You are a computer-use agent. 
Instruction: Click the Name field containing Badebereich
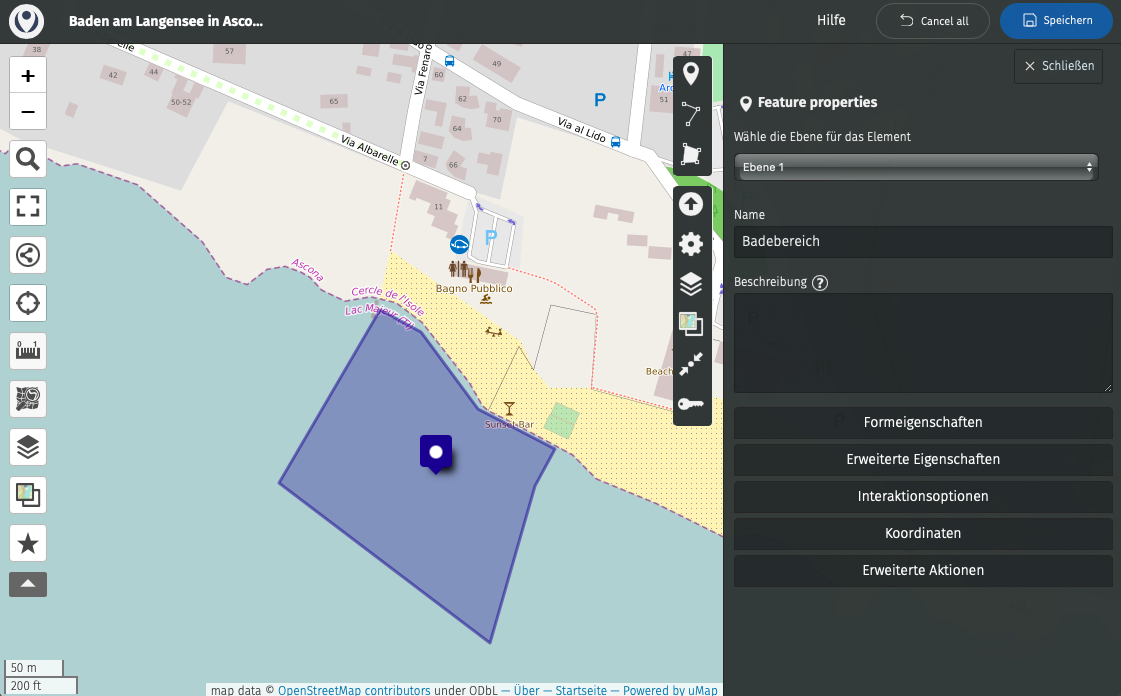coord(922,242)
